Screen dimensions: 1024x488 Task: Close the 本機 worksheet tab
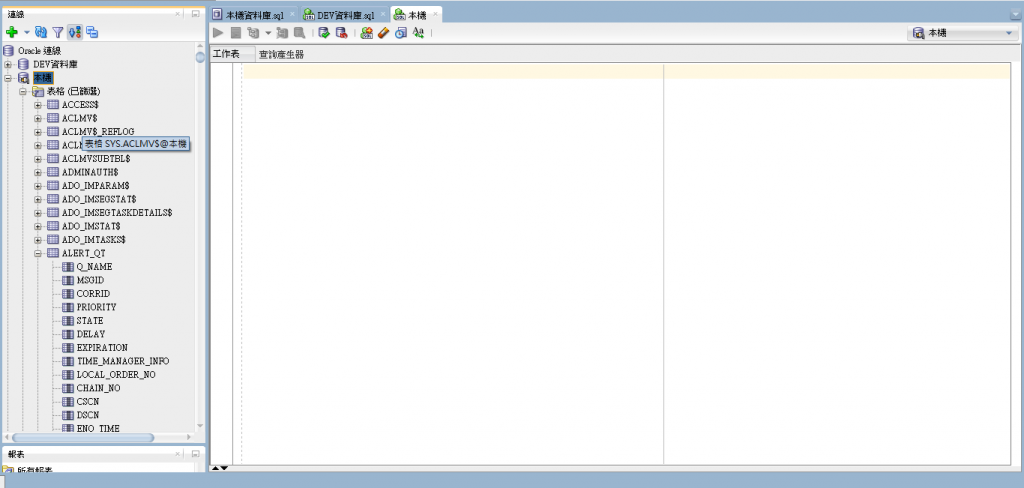[435, 14]
